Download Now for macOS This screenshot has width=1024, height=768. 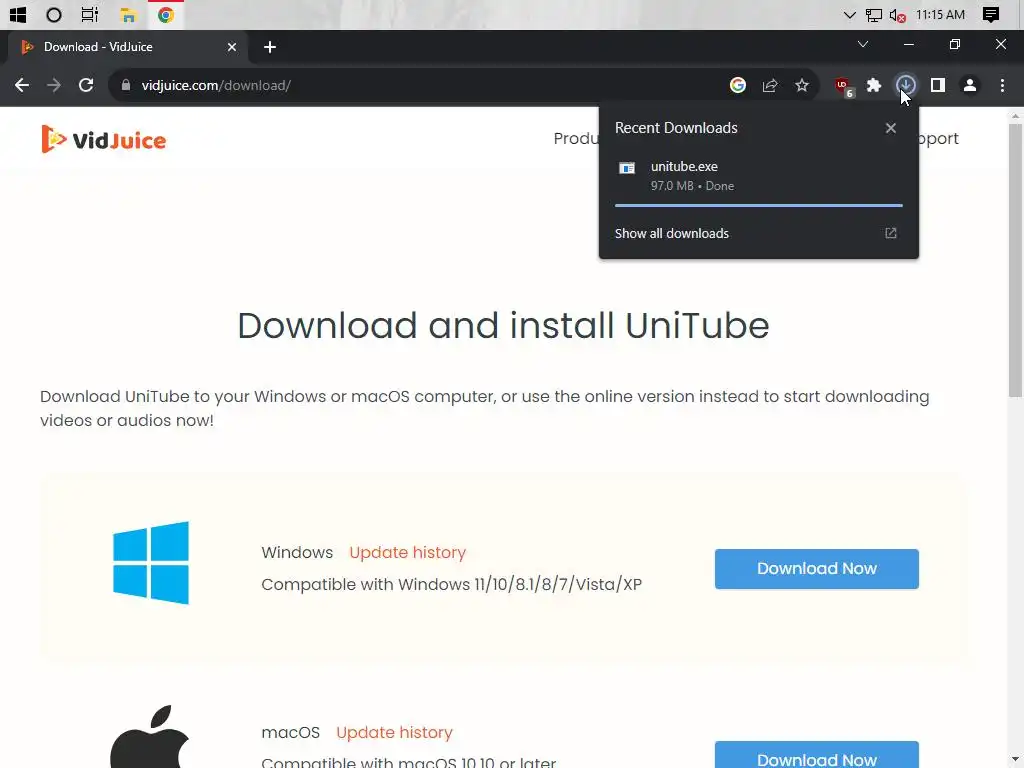(816, 756)
